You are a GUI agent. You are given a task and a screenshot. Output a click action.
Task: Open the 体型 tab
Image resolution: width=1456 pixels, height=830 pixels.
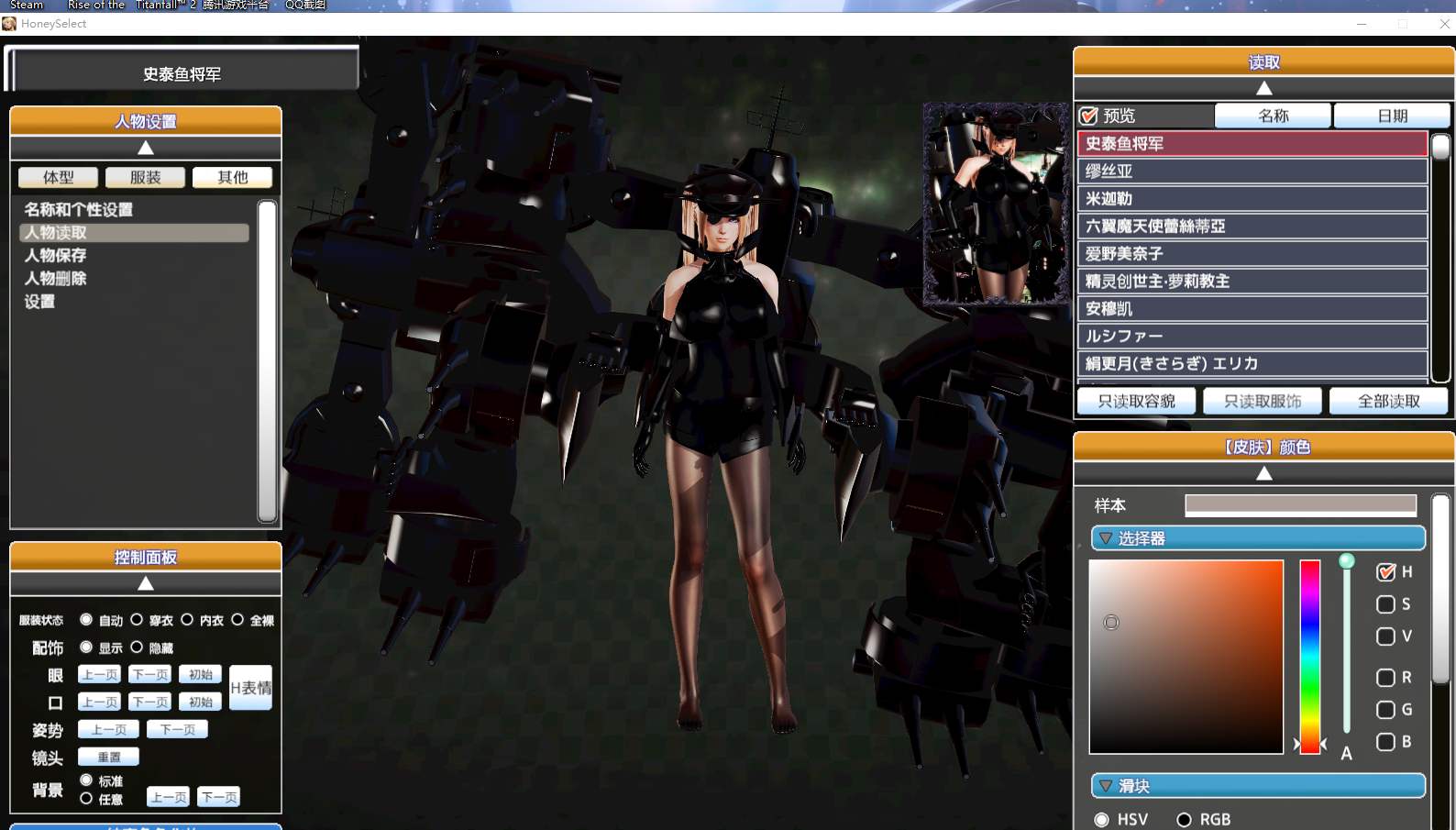click(x=59, y=178)
